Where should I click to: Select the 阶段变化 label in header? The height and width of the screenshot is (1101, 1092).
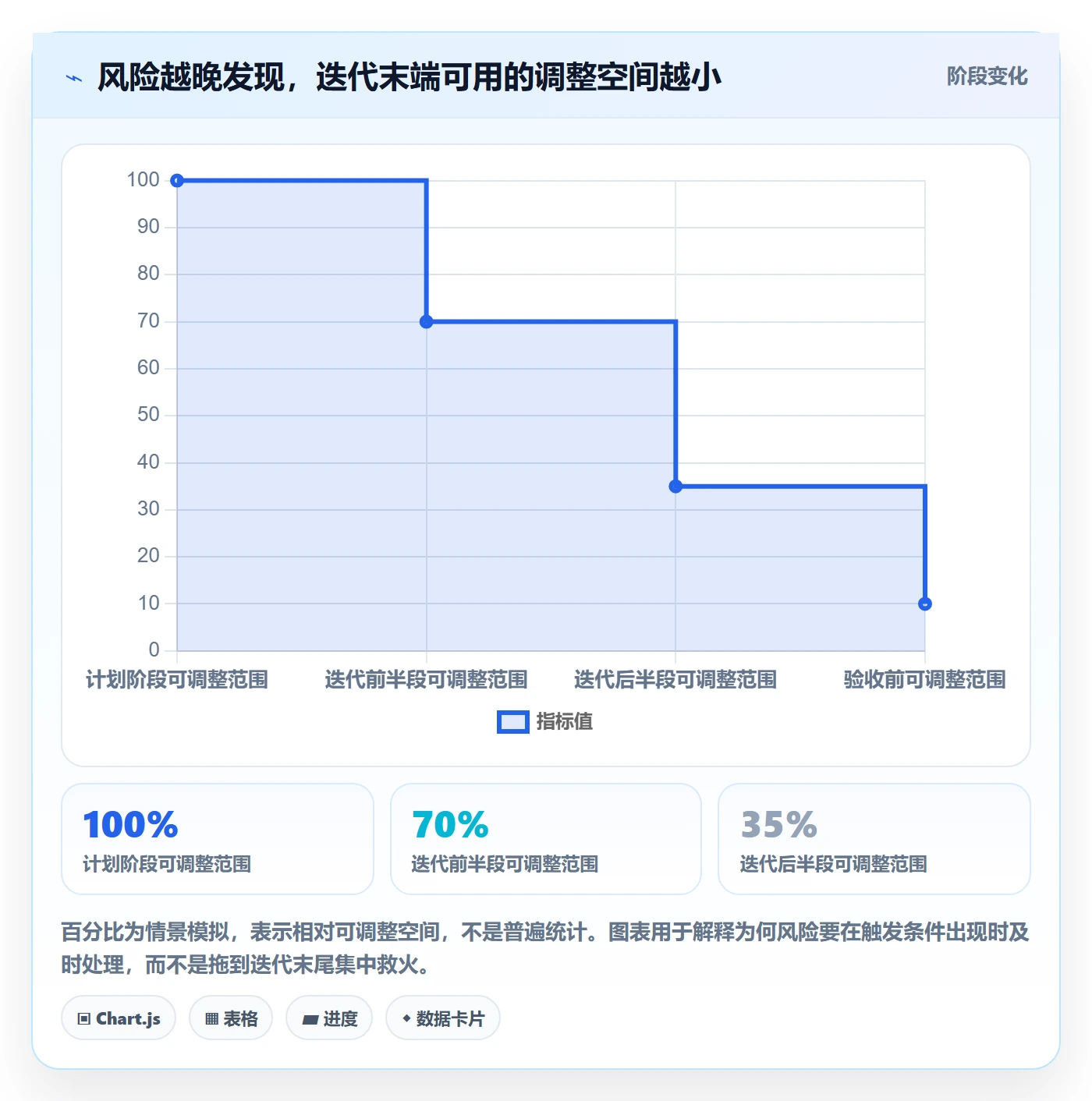987,76
